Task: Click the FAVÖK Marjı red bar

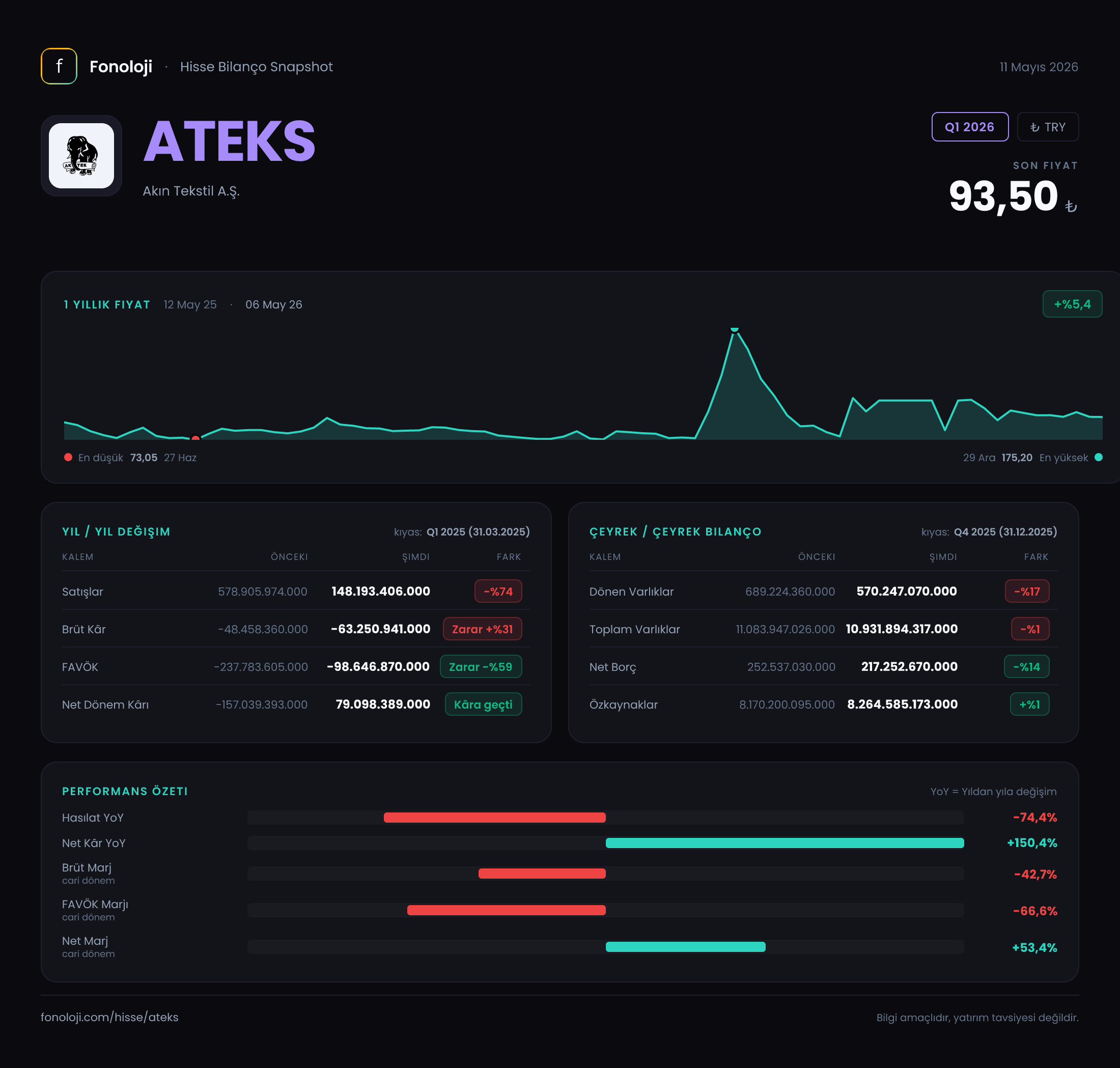Action: click(506, 910)
